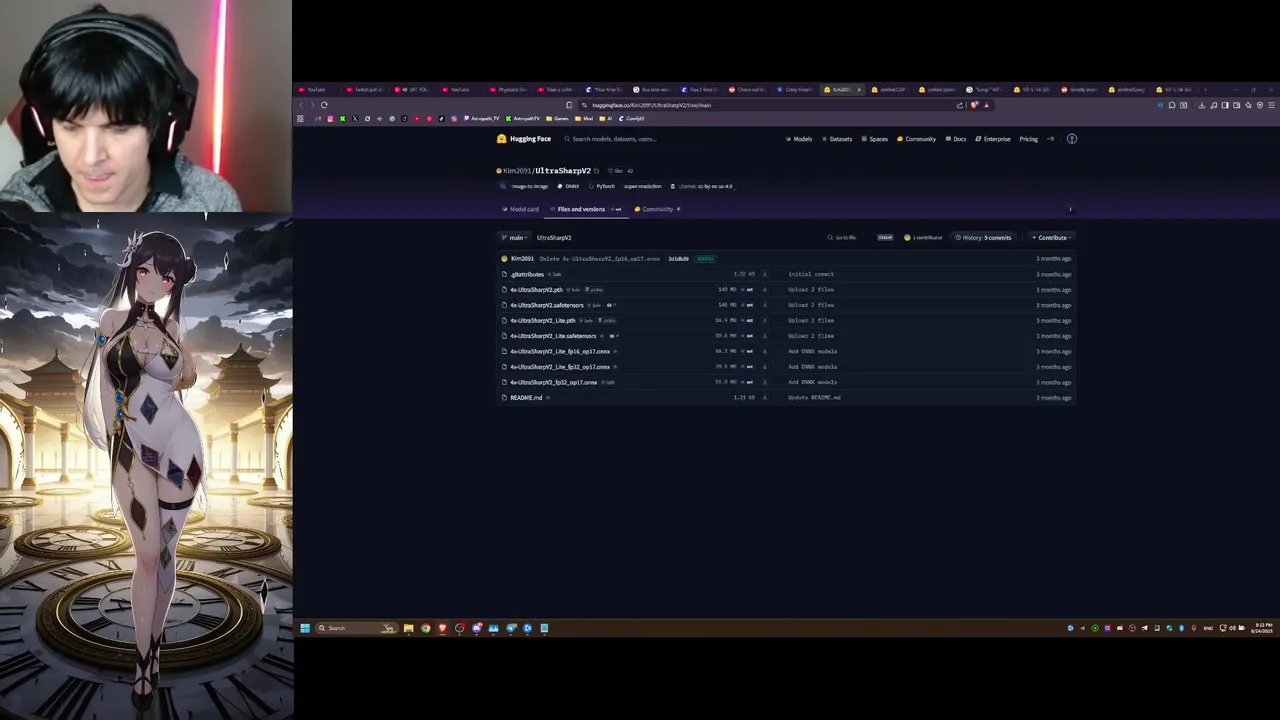Copy the UltraSharpV2 model name icon

coord(597,171)
